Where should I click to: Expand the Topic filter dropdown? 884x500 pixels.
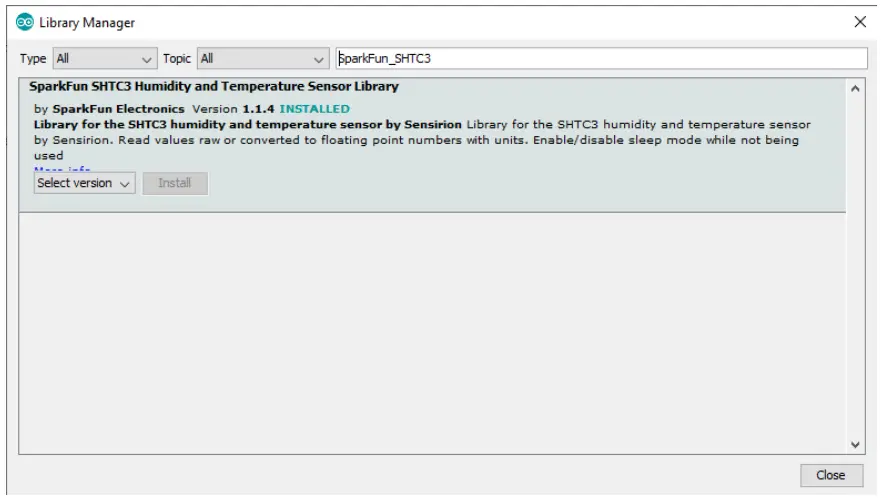tap(263, 59)
